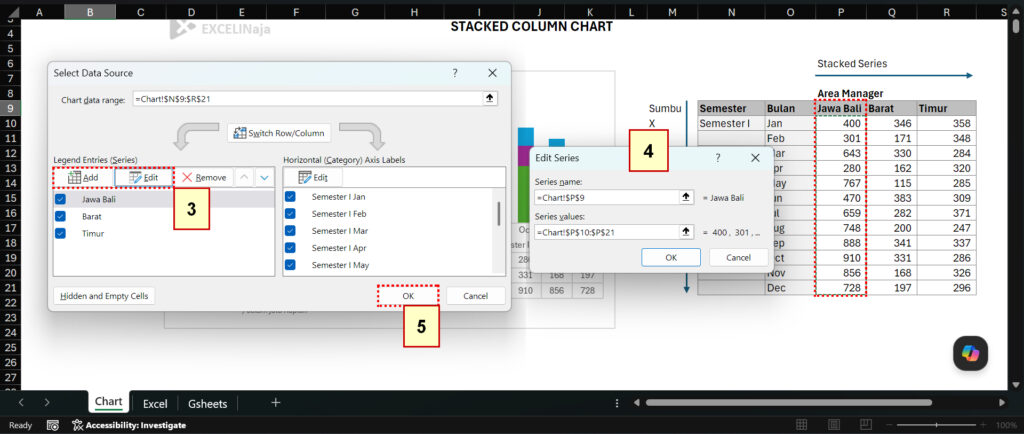Click the Series values input field
This screenshot has height=434, width=1024.
(606, 232)
